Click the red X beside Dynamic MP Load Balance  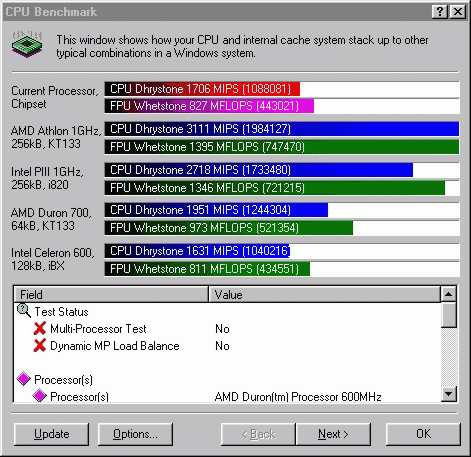pos(39,345)
